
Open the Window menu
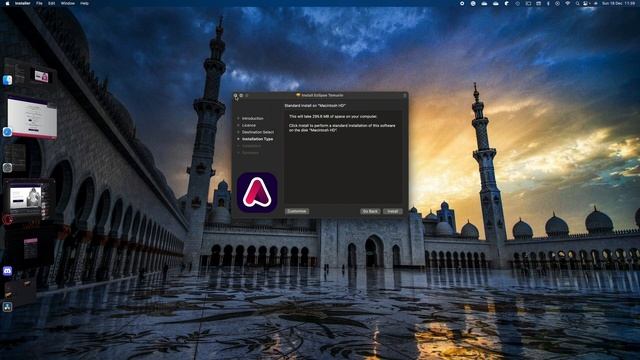(68, 3)
